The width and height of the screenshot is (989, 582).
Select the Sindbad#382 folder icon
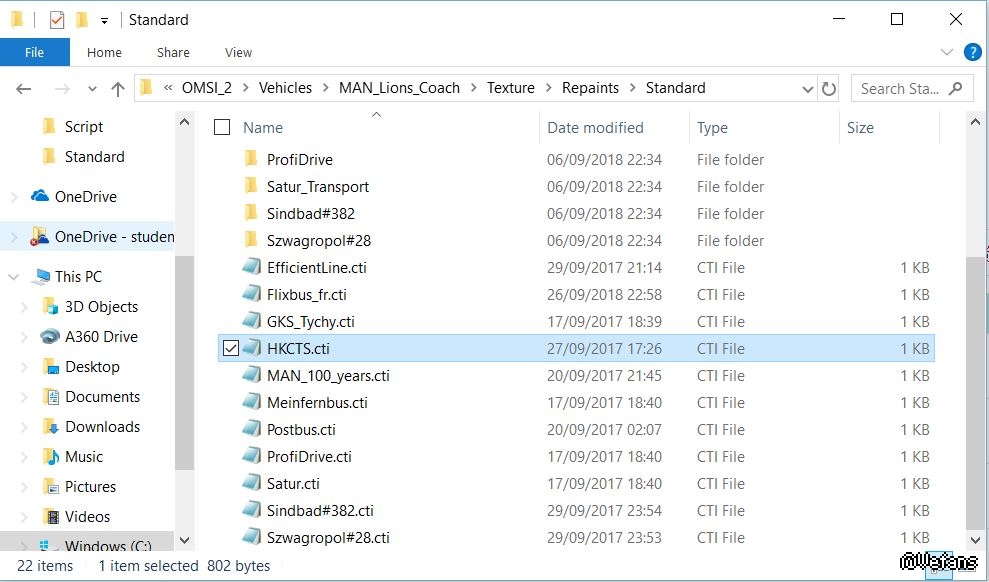pyautogui.click(x=250, y=212)
